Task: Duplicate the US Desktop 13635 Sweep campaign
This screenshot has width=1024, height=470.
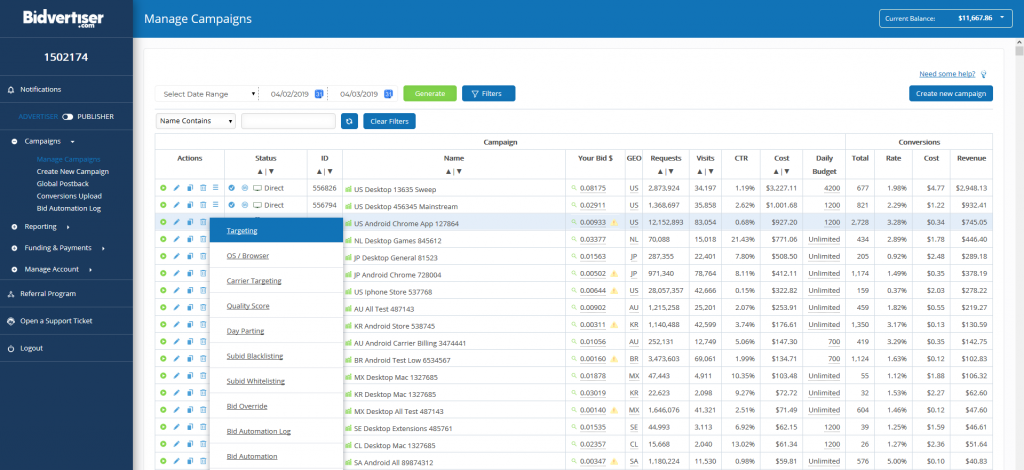Action: click(x=190, y=188)
